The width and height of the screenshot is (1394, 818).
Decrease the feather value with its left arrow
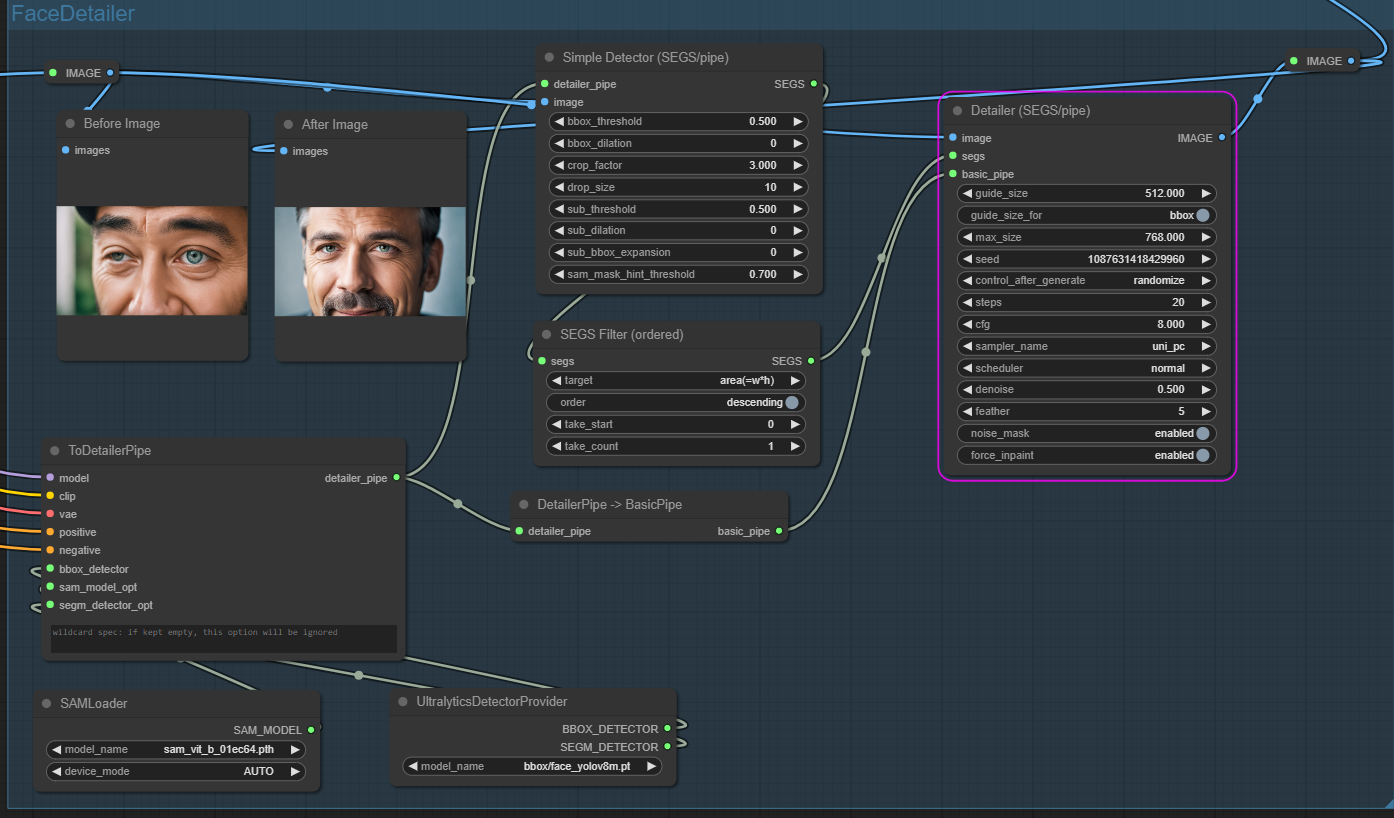coord(966,411)
